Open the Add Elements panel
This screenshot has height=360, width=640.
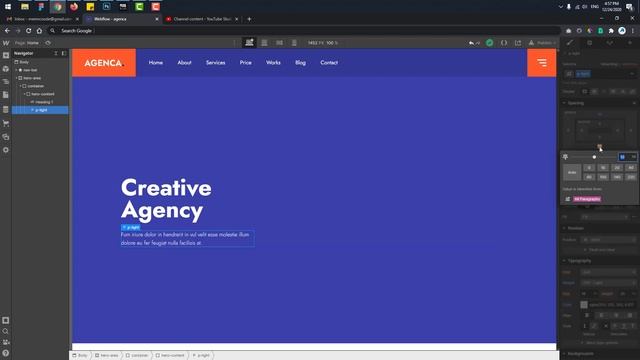pyautogui.click(x=6, y=56)
